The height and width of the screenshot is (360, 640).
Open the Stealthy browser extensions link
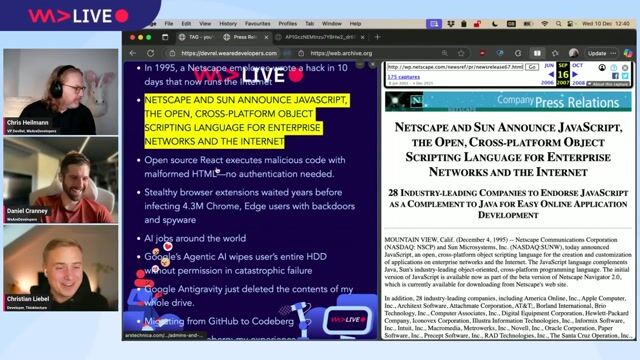[249, 206]
